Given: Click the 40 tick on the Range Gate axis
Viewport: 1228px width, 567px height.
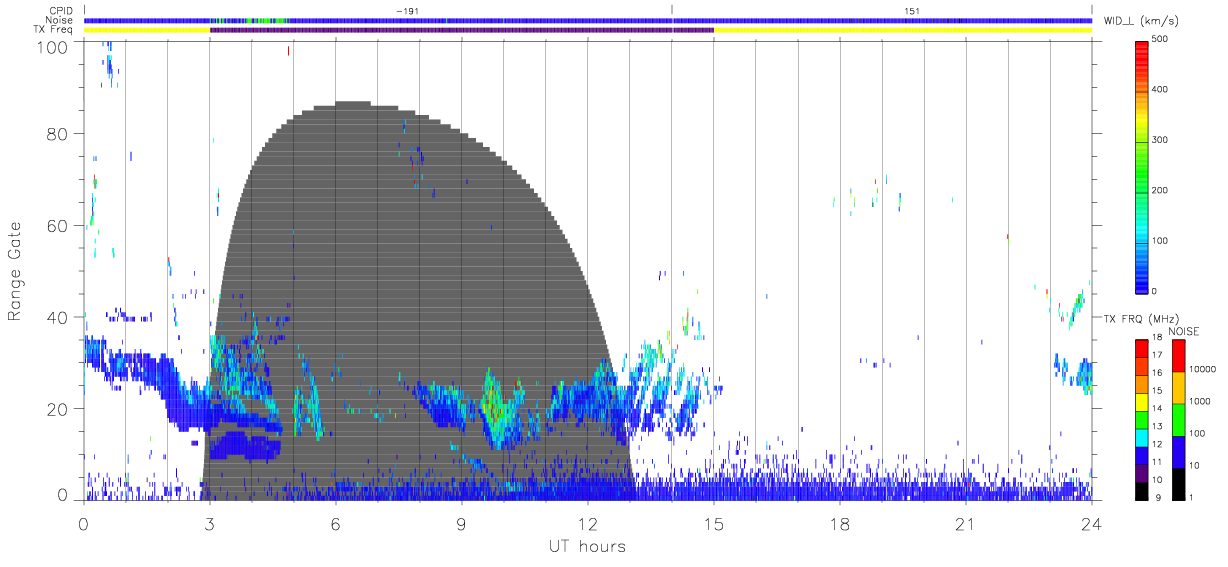Looking at the screenshot, I should pos(57,318).
